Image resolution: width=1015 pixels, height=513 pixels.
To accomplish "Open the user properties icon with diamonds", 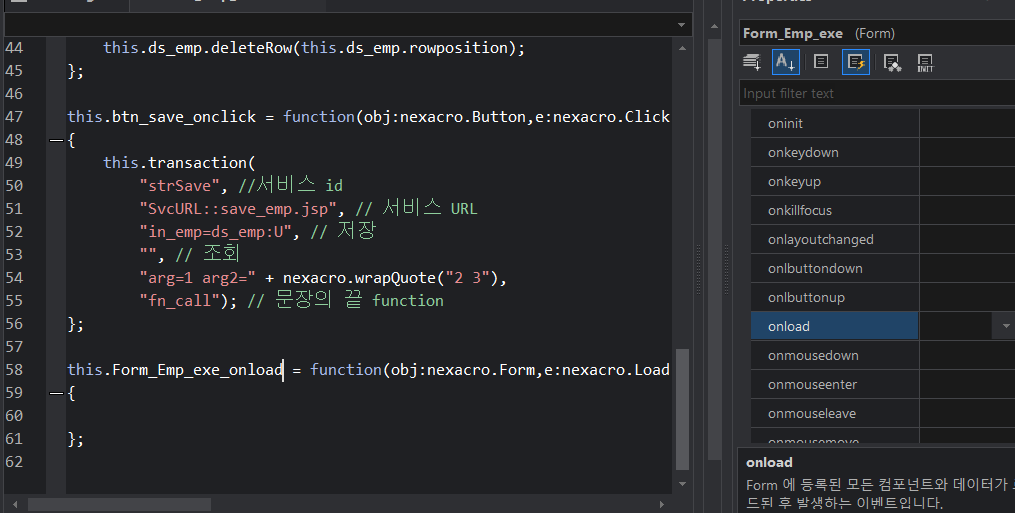I will click(x=892, y=63).
